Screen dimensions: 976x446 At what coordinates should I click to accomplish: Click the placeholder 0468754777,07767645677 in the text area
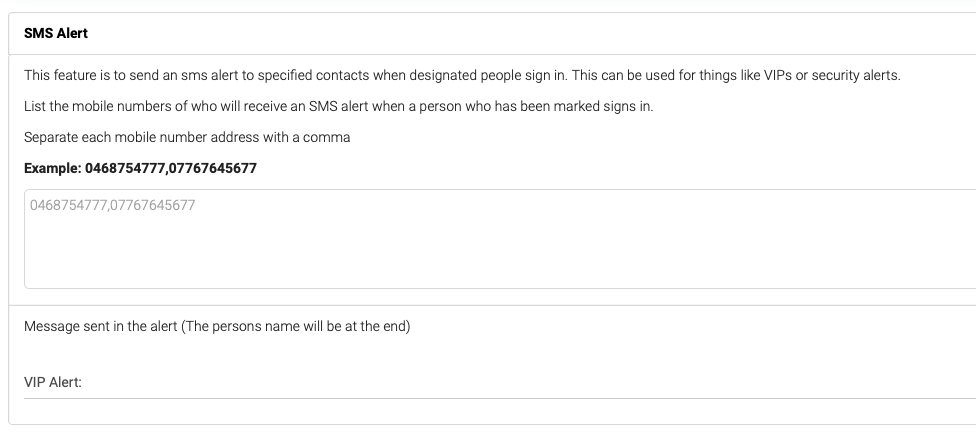(113, 205)
